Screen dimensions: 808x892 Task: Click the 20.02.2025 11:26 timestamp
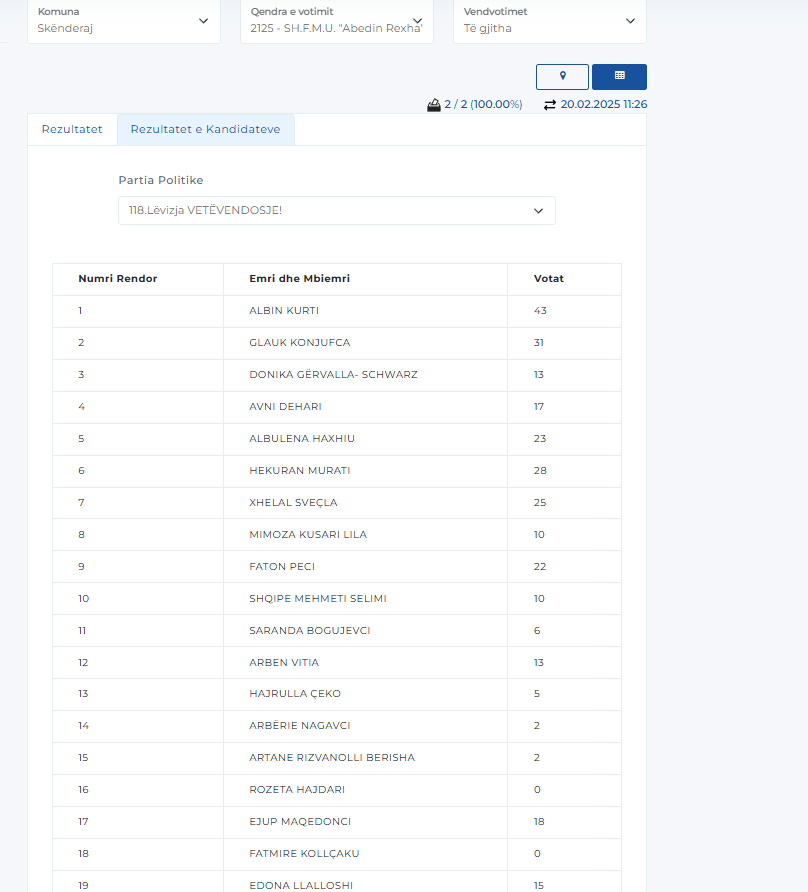coord(603,104)
